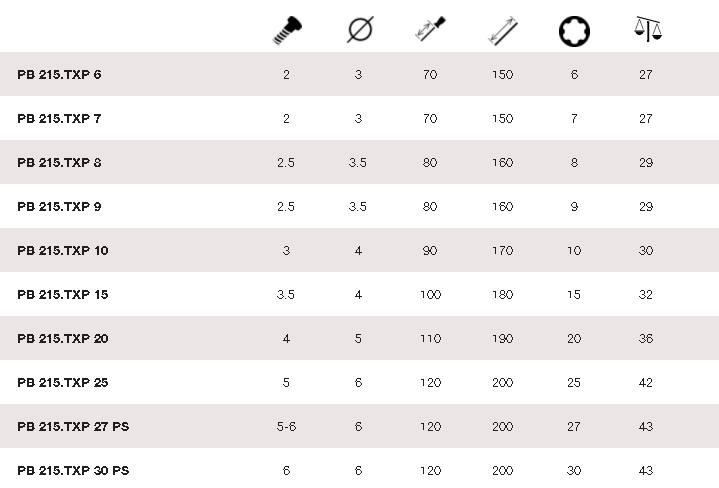Click the PB 215.TXP 25 label
Screen dimensions: 719x488
coord(63,383)
